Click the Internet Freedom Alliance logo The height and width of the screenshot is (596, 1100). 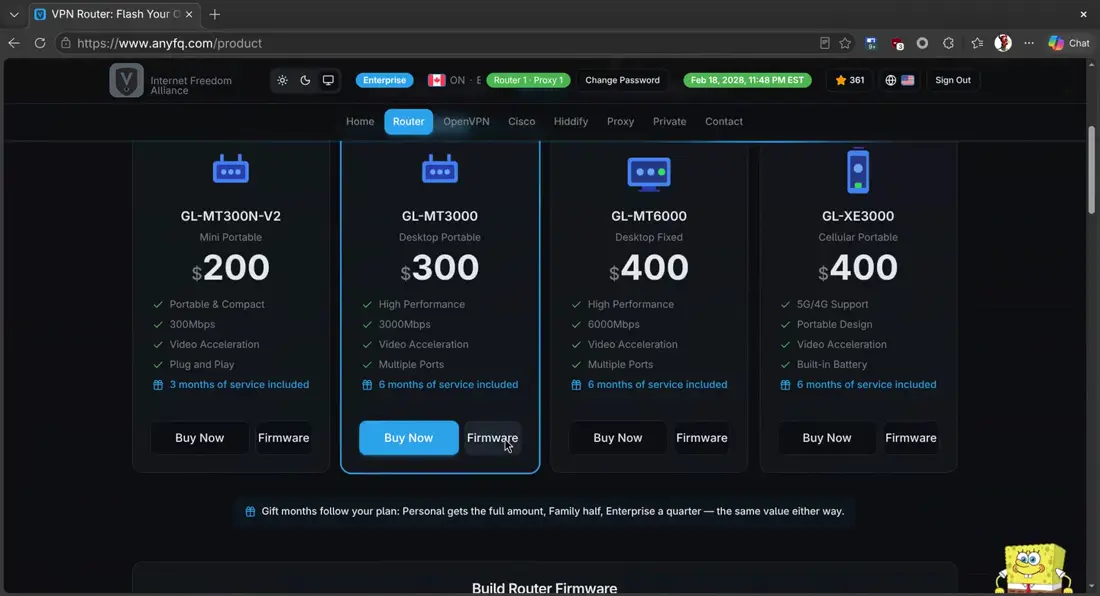[126, 80]
